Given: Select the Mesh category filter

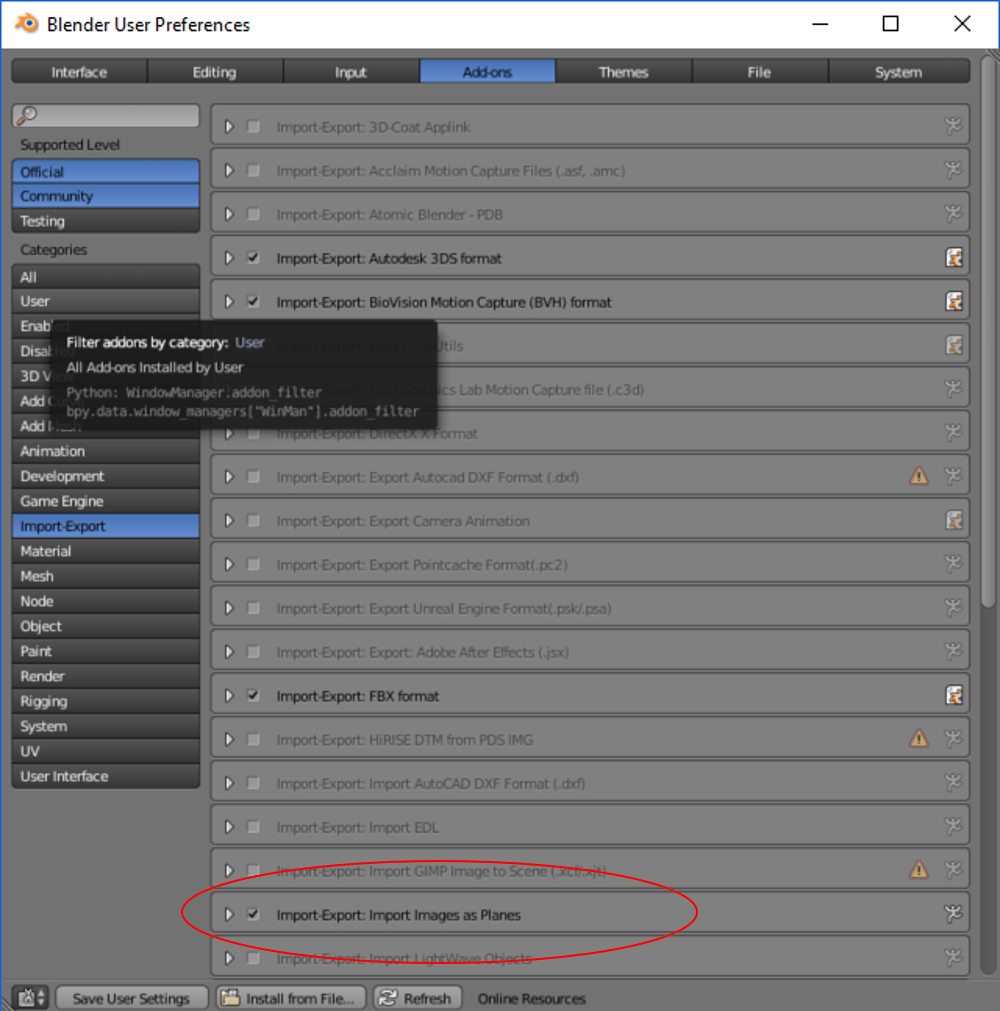Looking at the screenshot, I should (x=106, y=576).
